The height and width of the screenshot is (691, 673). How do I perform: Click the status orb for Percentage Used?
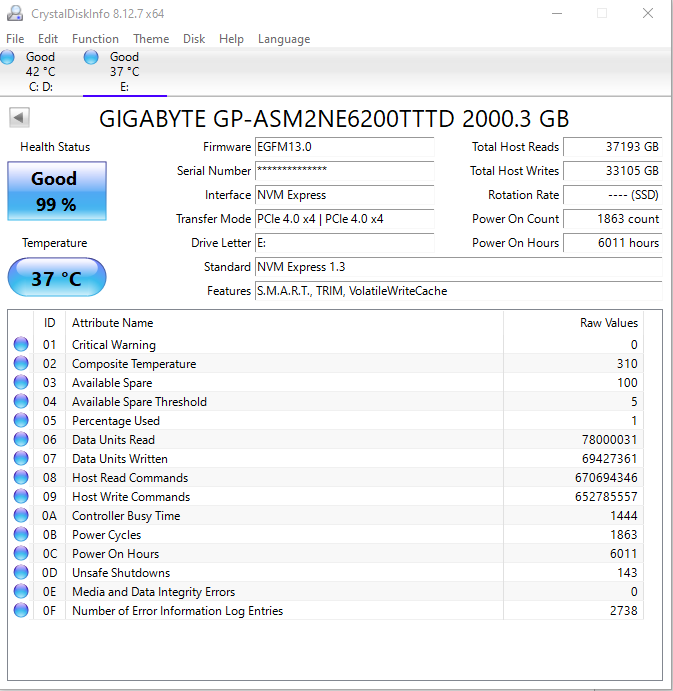pyautogui.click(x=21, y=420)
